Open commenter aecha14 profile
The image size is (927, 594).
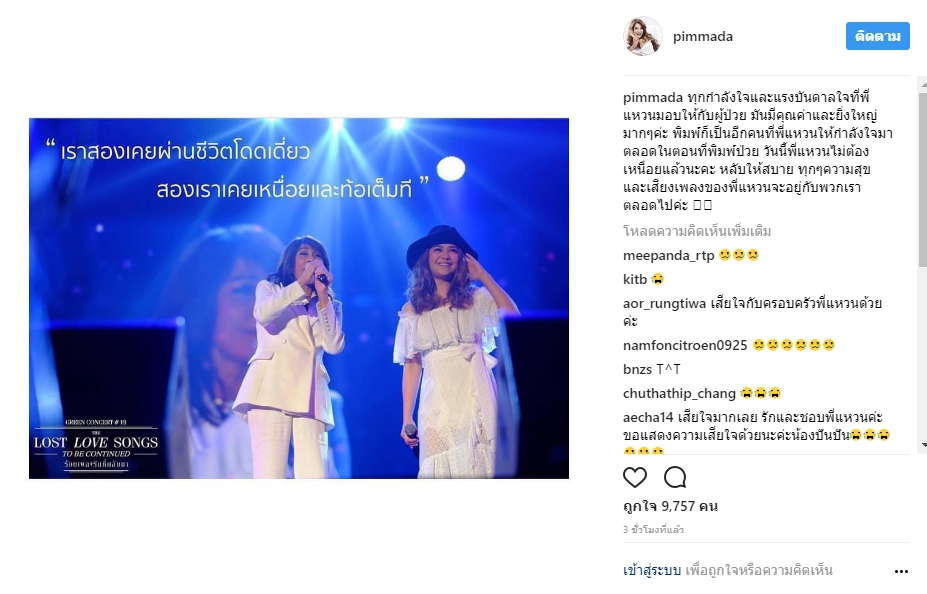click(648, 417)
